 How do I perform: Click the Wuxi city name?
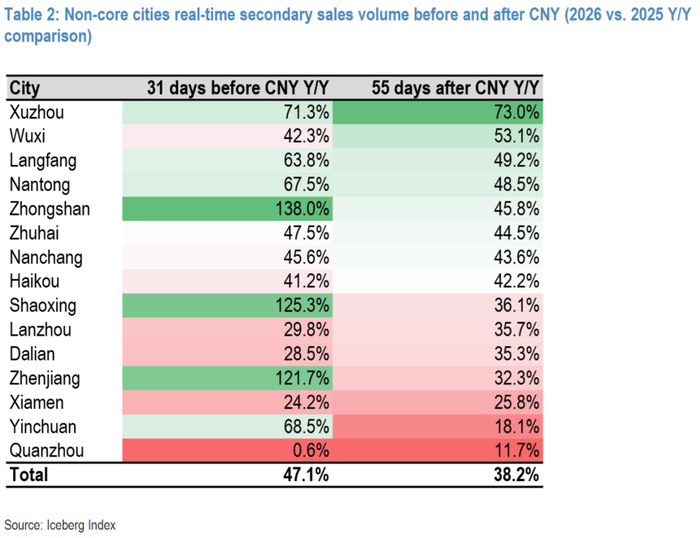click(x=27, y=136)
